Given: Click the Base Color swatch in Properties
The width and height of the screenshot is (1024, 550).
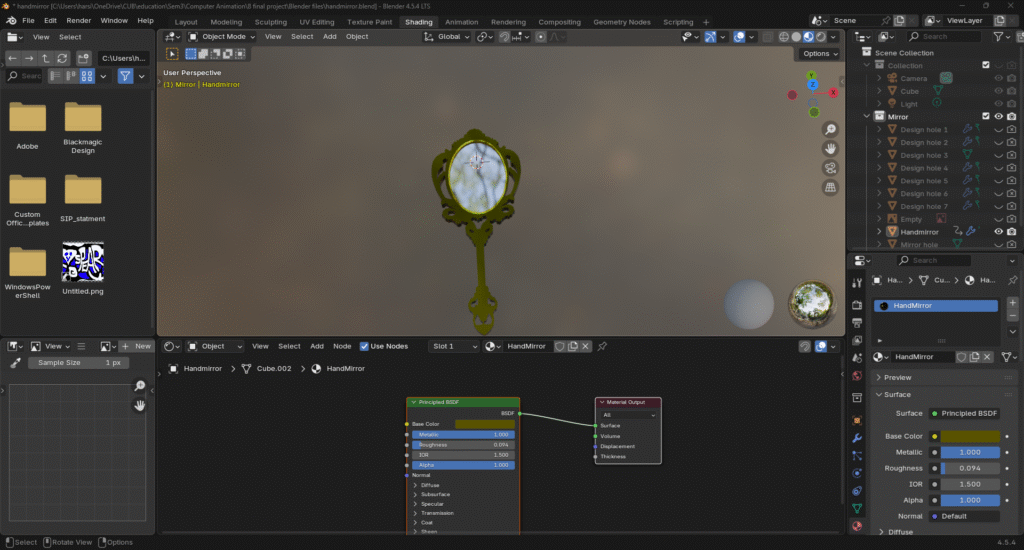Looking at the screenshot, I should (969, 436).
